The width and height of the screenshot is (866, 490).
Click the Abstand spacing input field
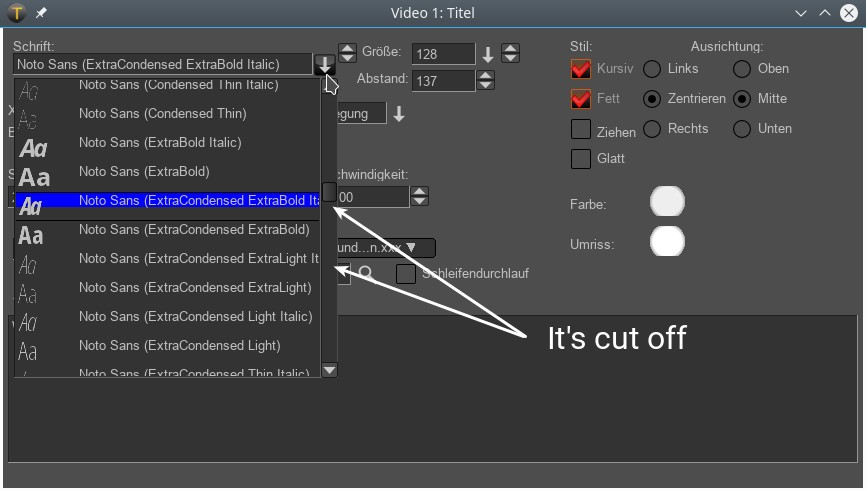[442, 81]
